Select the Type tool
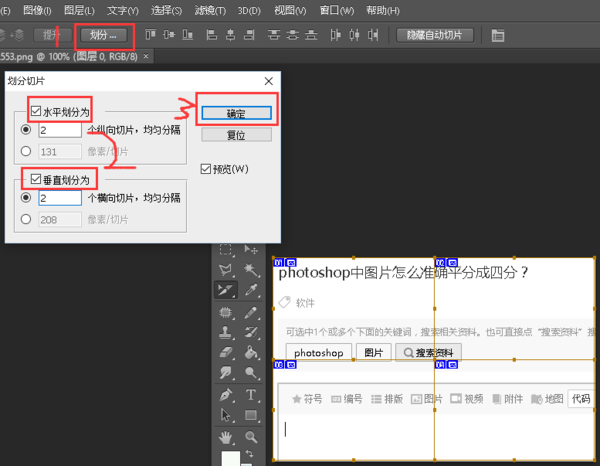The width and height of the screenshot is (600, 466). tap(251, 394)
